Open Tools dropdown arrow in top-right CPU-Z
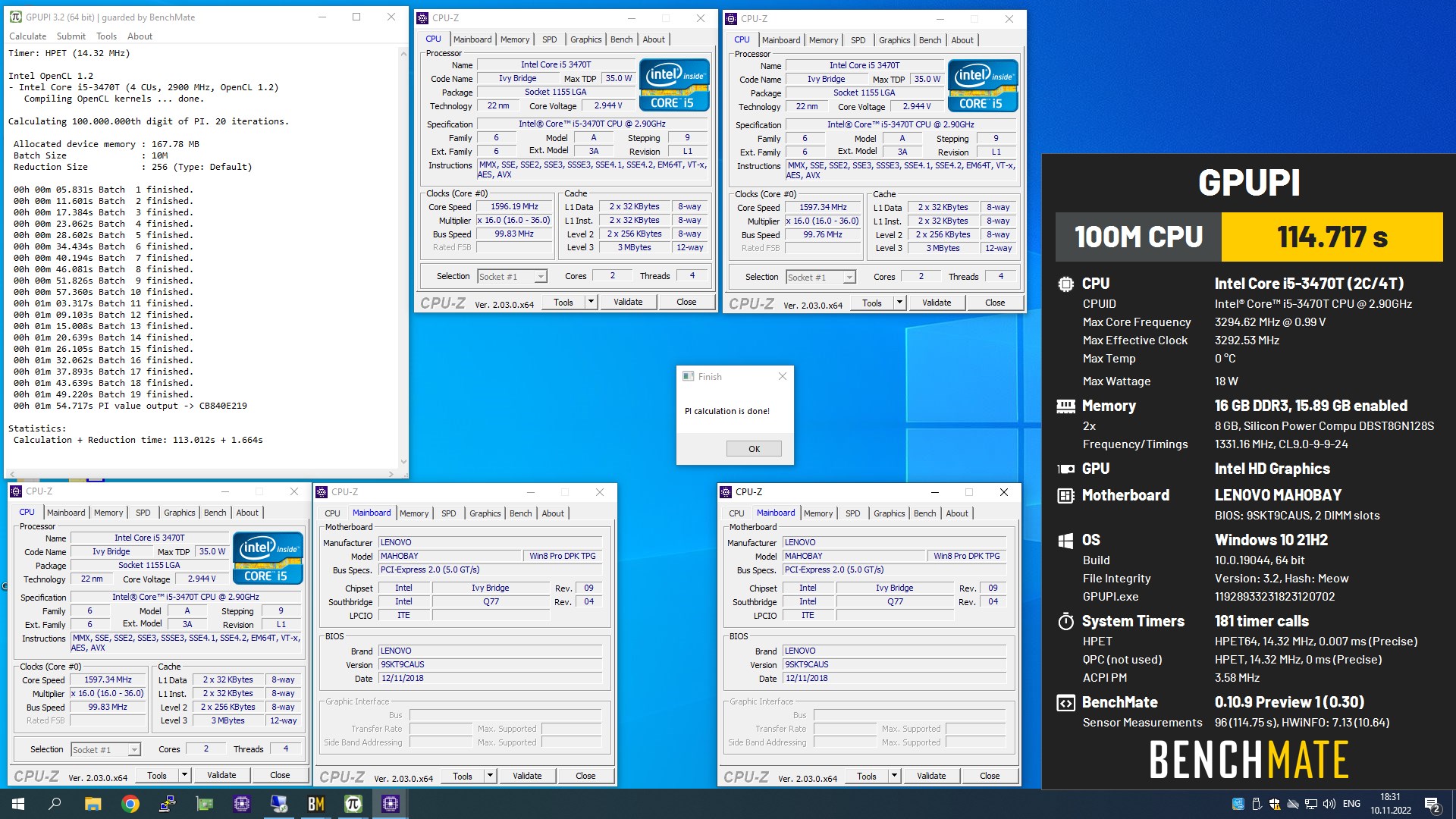This screenshot has height=819, width=1456. click(899, 303)
